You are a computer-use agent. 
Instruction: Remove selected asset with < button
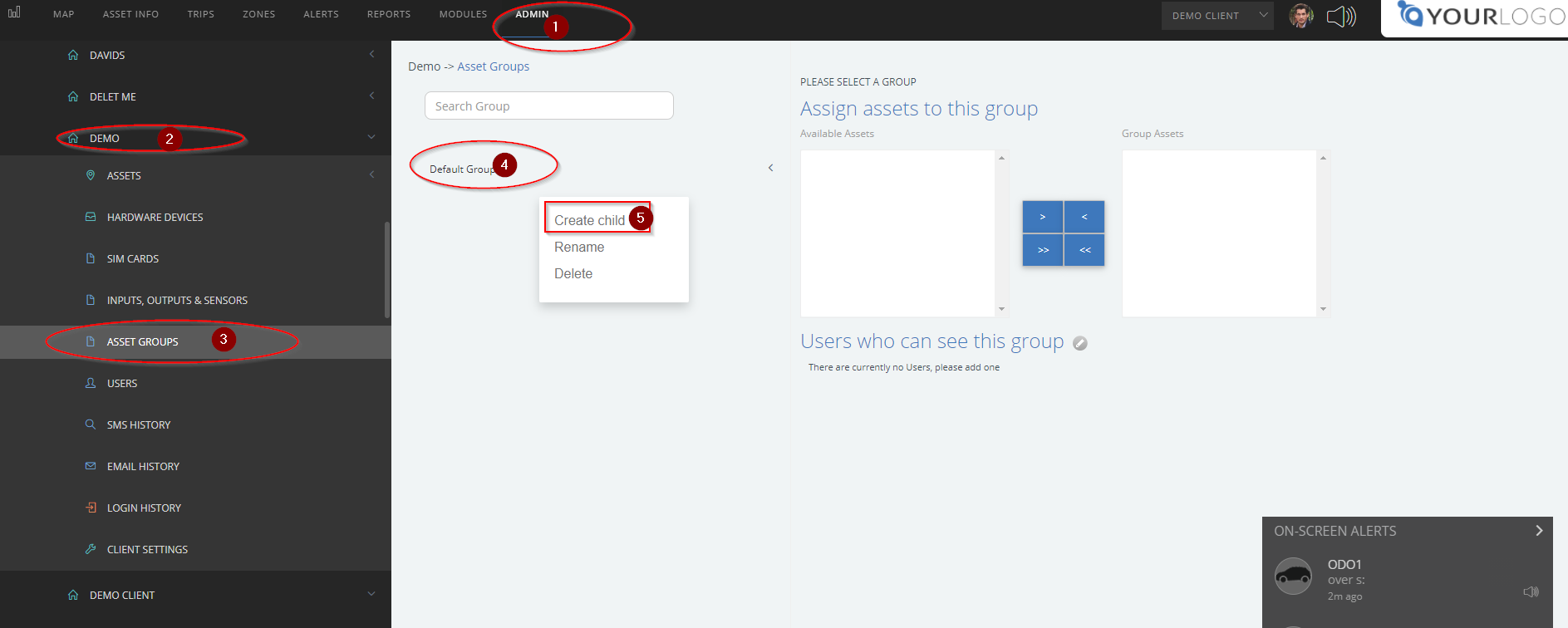(1084, 217)
